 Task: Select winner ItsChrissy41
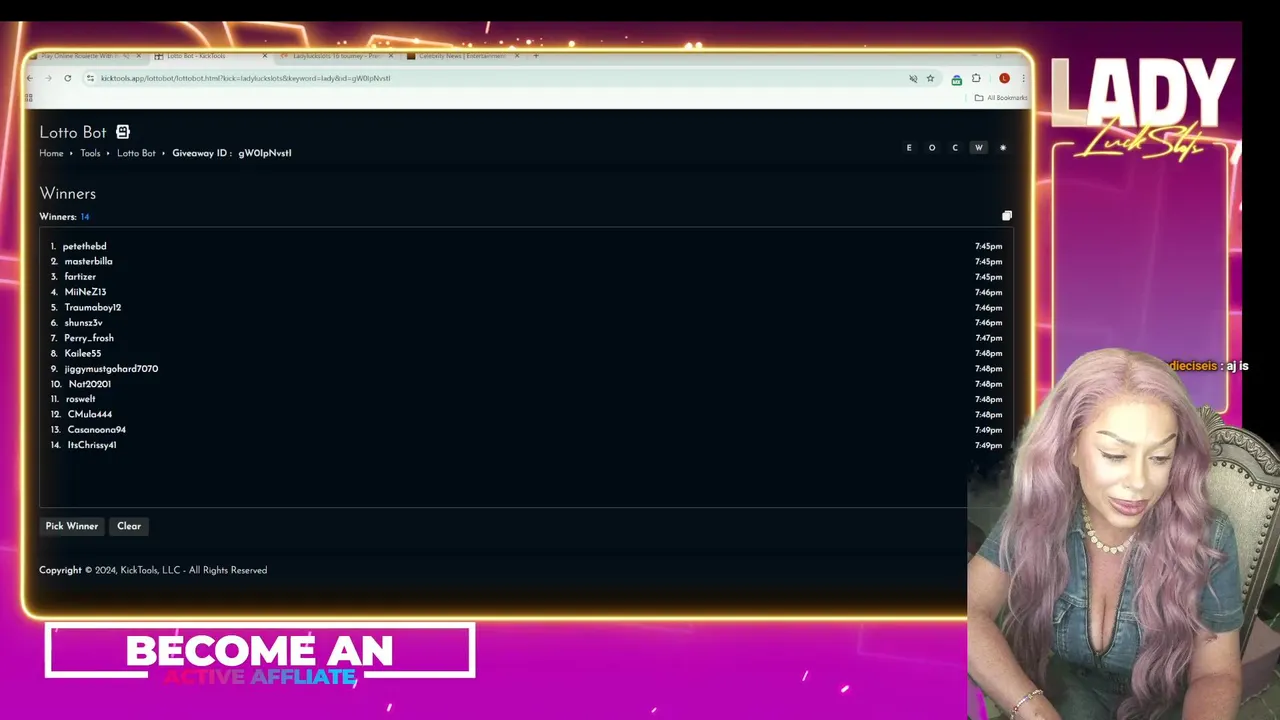pos(92,445)
